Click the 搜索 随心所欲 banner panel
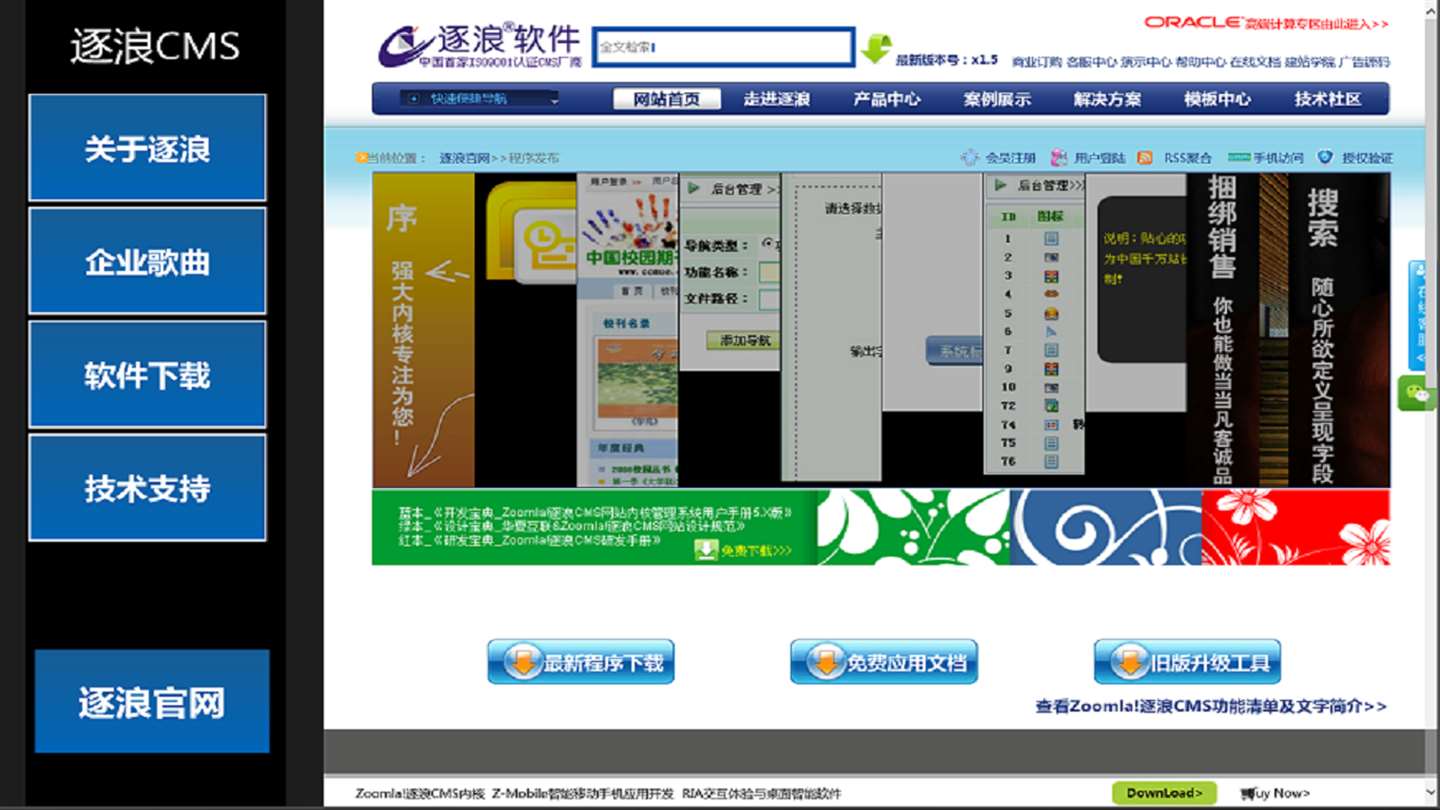 (1339, 330)
